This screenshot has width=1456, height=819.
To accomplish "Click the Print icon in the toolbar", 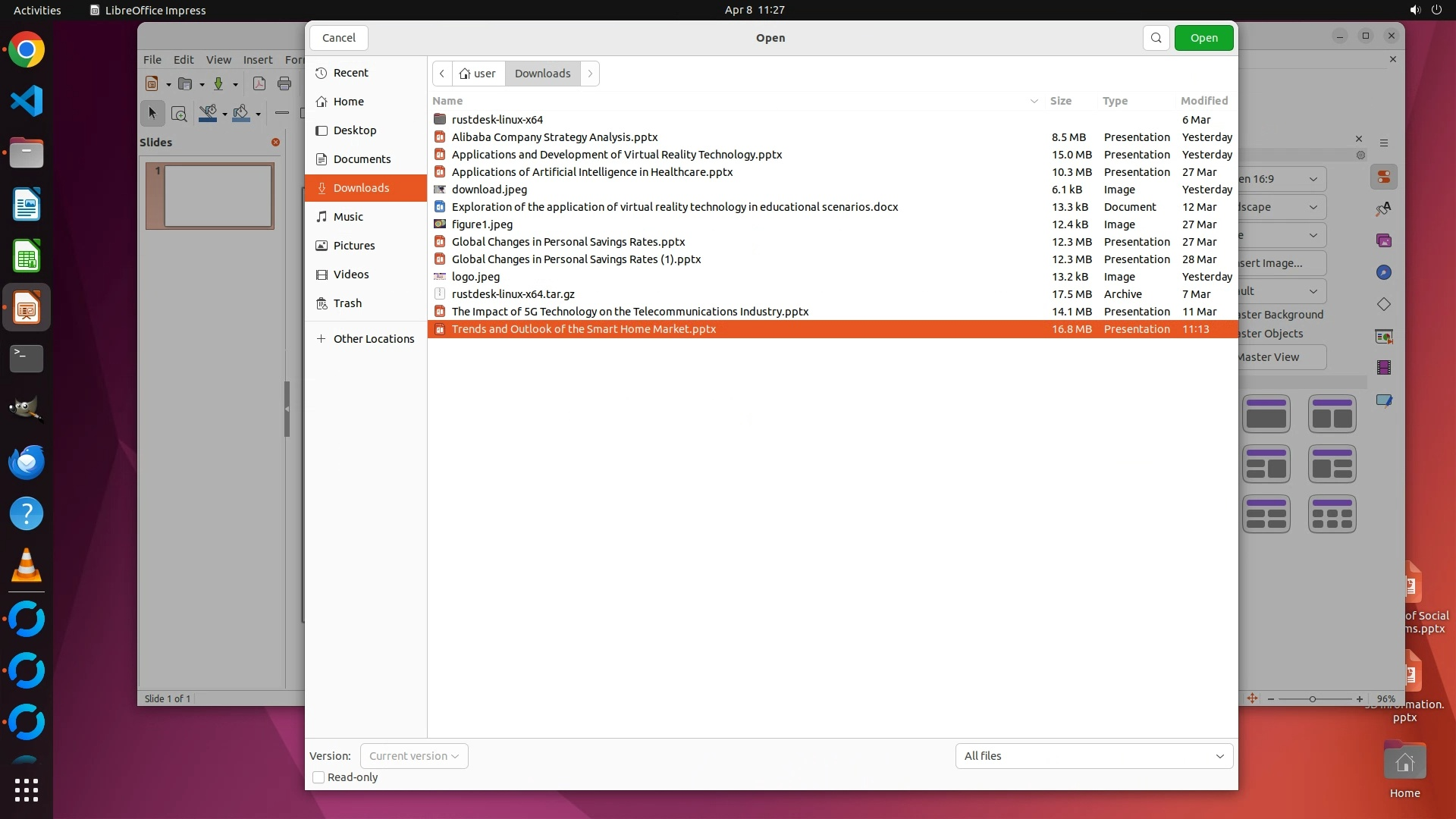I will (x=284, y=83).
